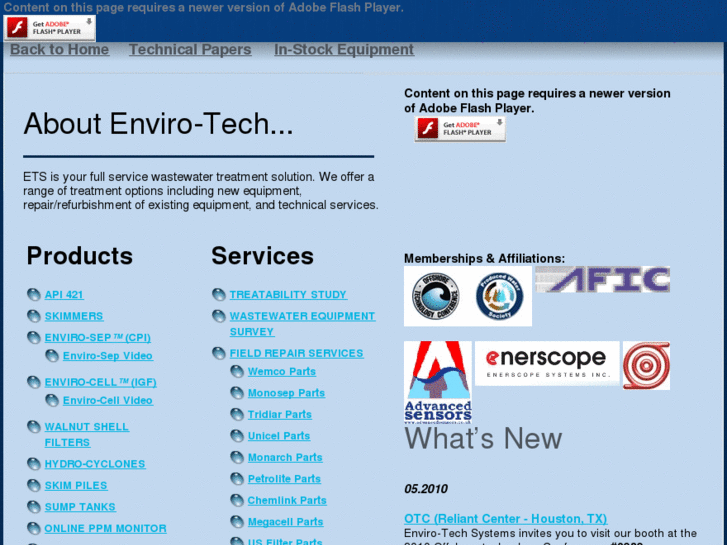Click the red spiral logo
The image size is (727, 545).
(646, 365)
